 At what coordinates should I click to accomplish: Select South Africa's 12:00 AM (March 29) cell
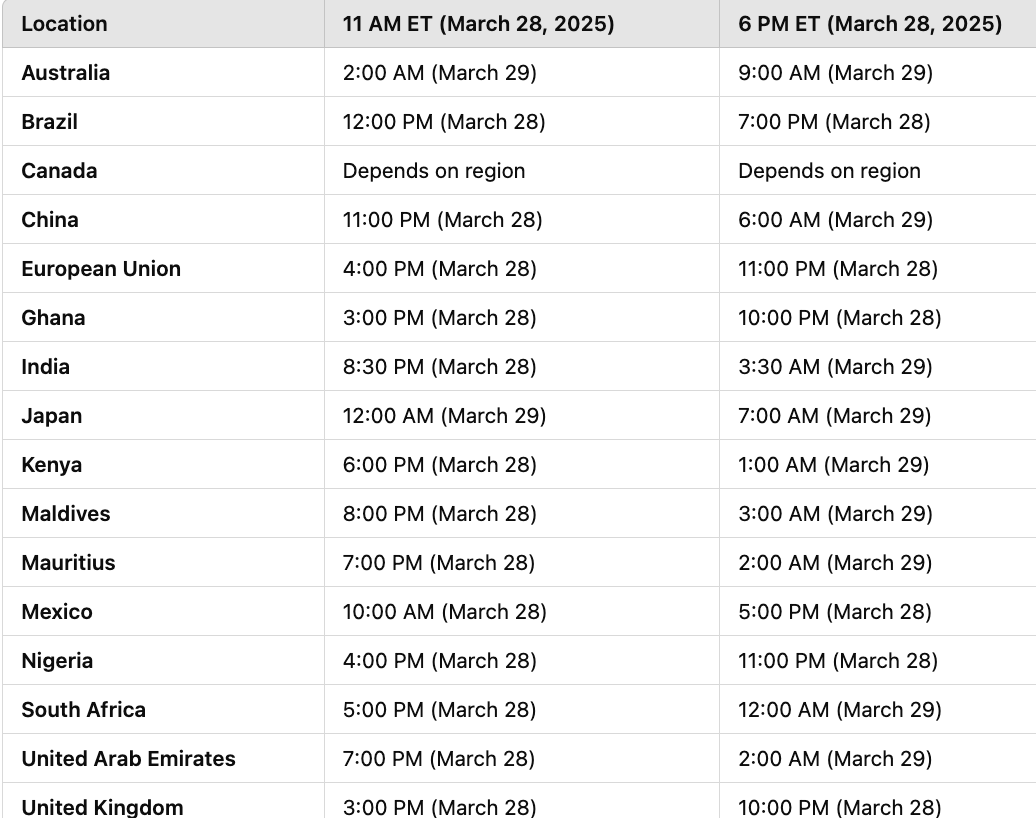pyautogui.click(x=840, y=709)
